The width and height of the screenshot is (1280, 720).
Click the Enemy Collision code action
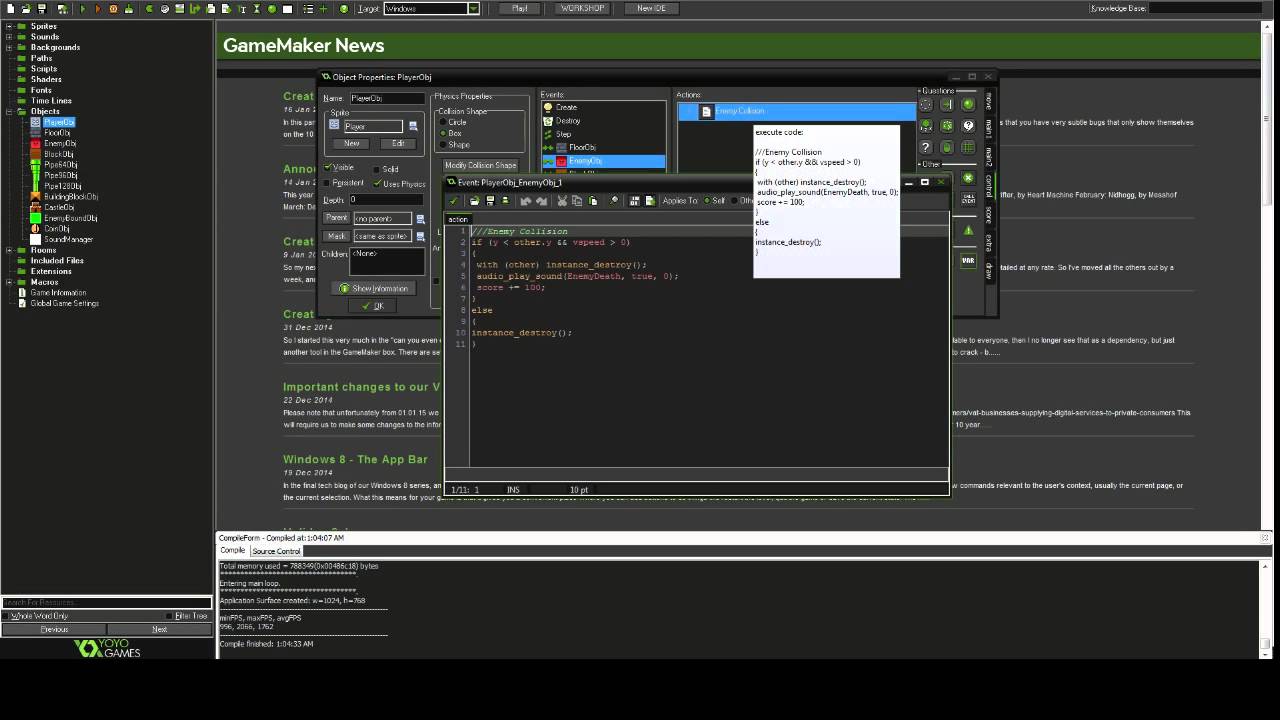click(x=796, y=111)
